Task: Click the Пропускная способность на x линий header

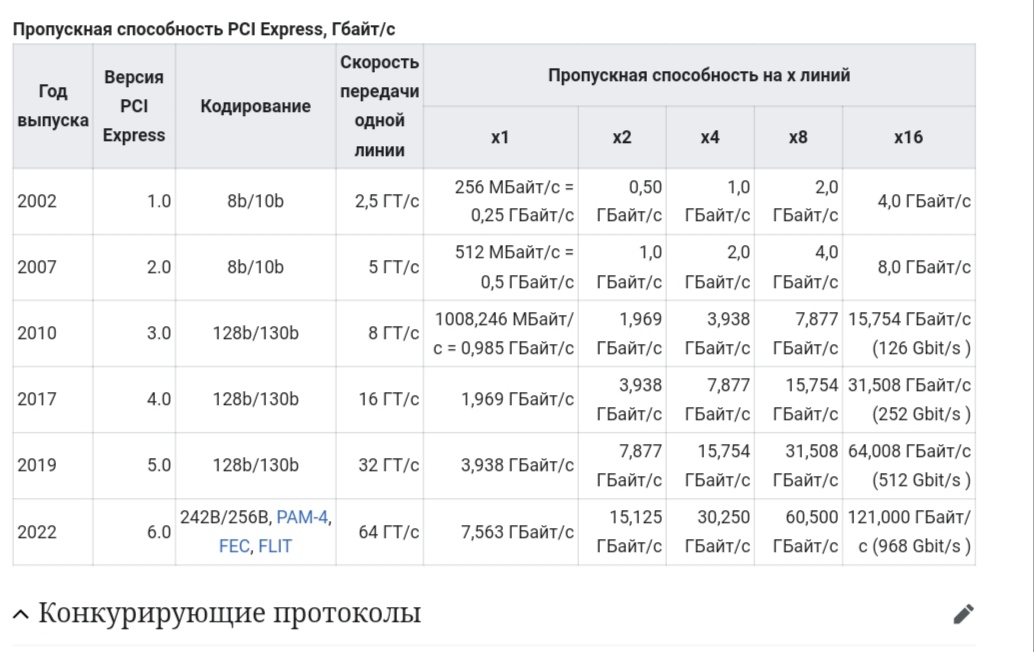Action: pyautogui.click(x=699, y=75)
